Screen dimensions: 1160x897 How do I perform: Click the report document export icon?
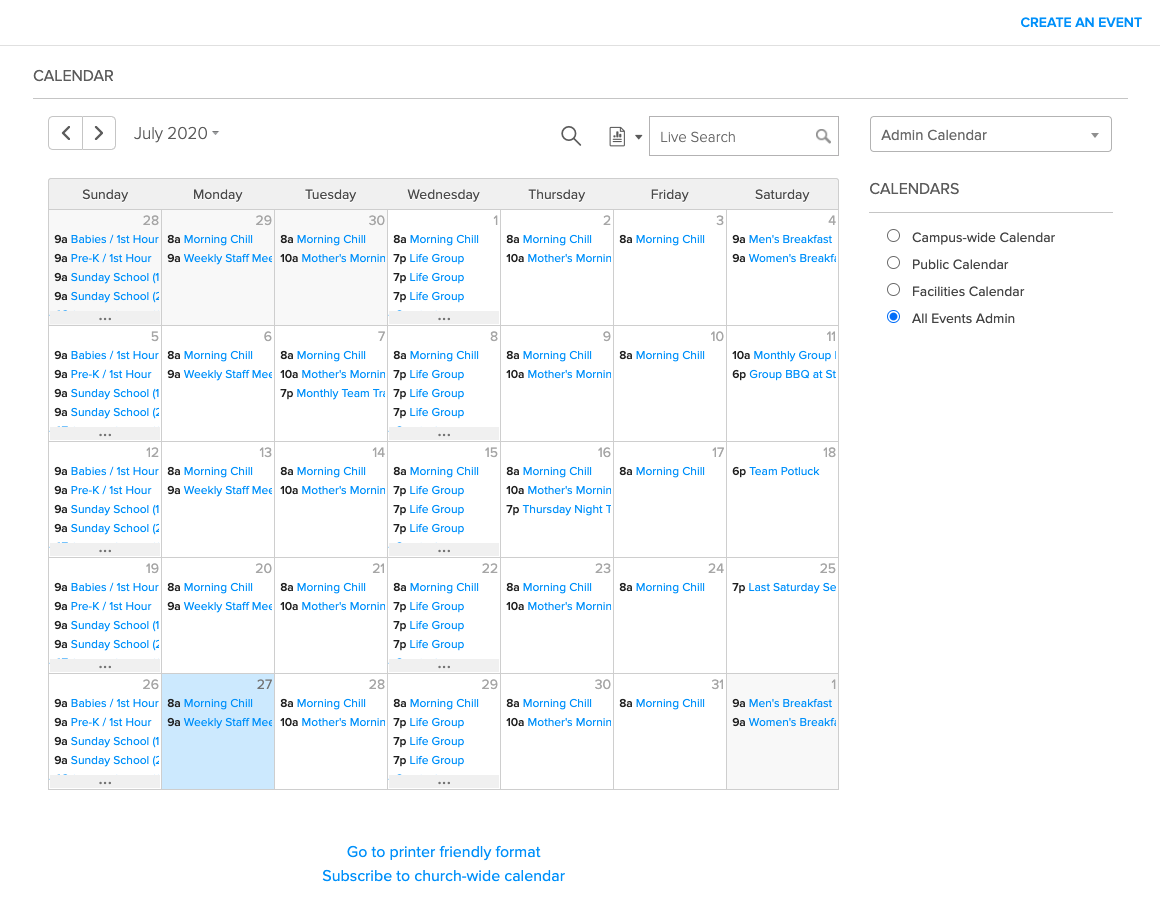[x=618, y=136]
